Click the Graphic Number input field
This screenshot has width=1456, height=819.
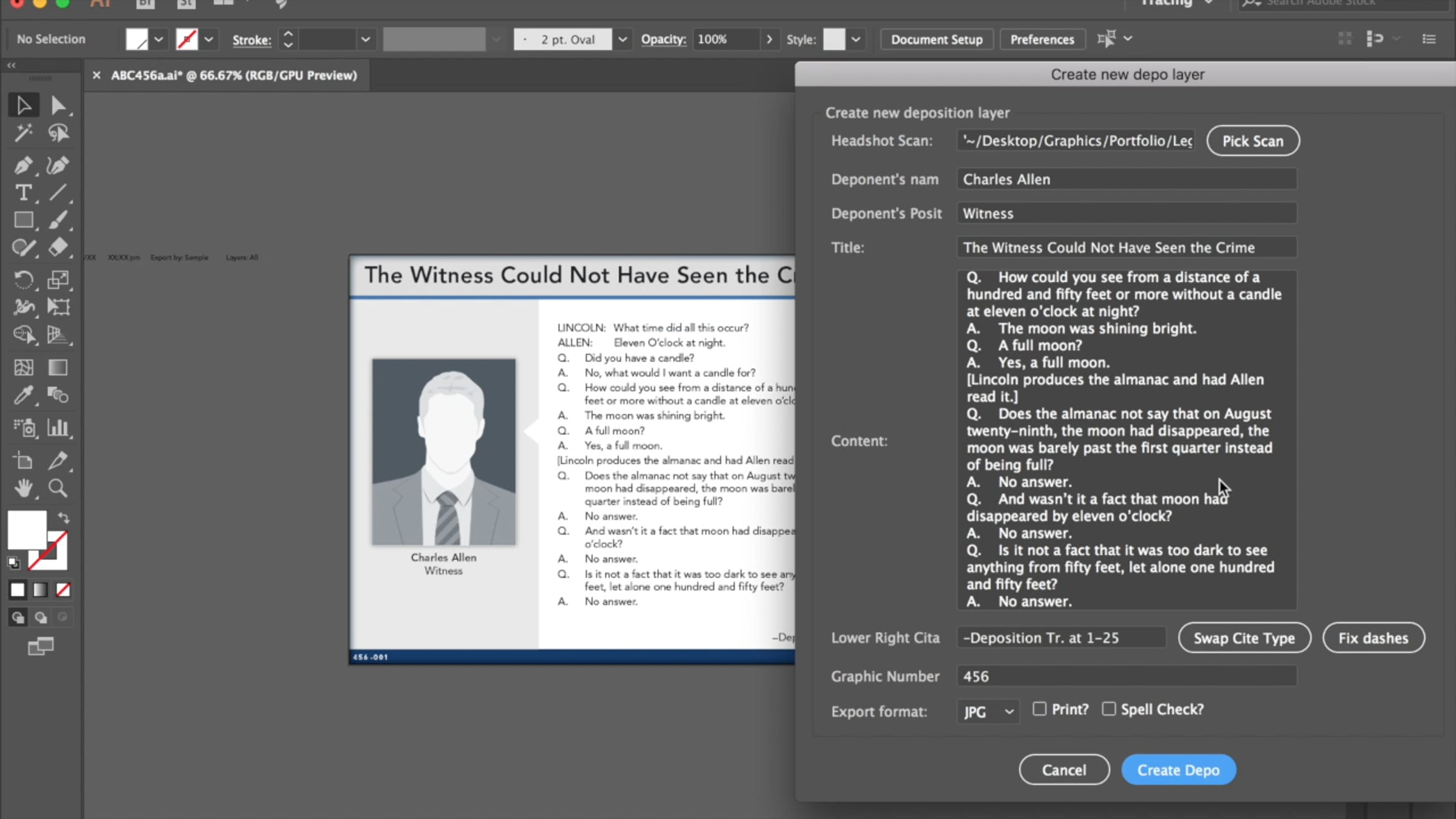(1127, 676)
